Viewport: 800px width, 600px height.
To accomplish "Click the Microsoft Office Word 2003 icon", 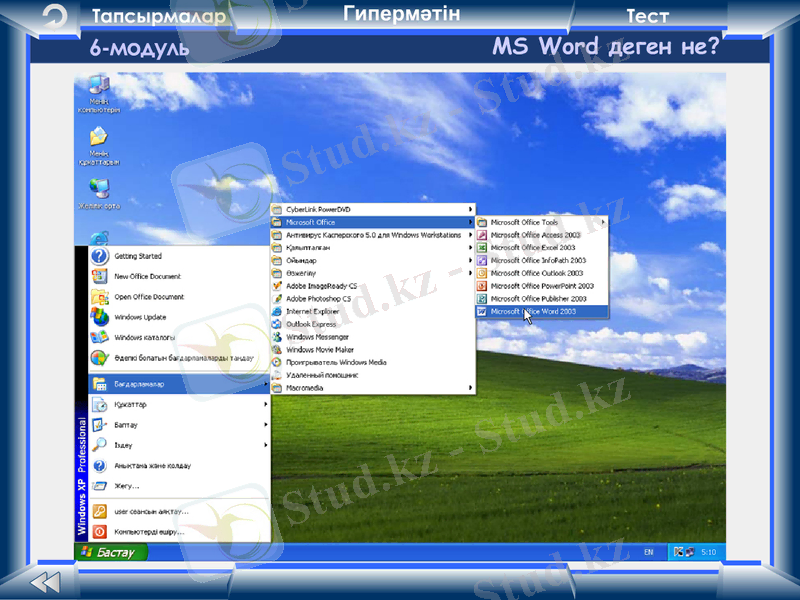I will point(482,311).
